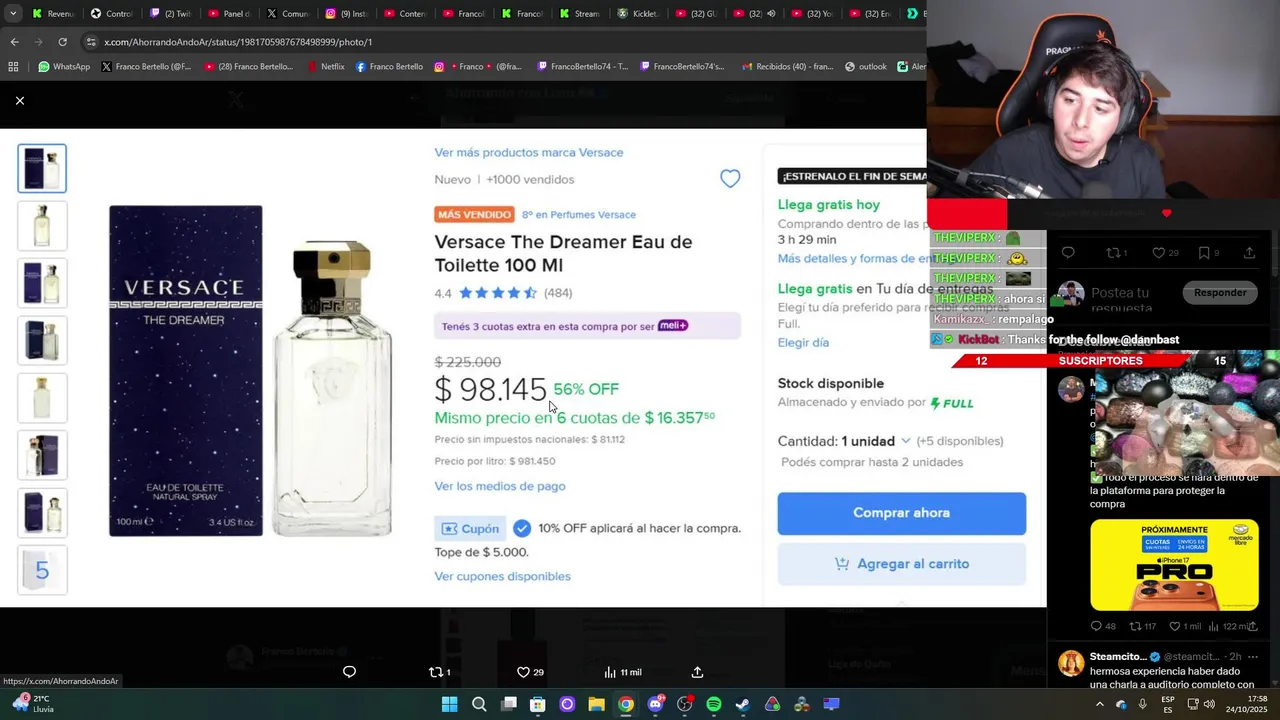Open the tab search dropdown arrow

[13, 14]
